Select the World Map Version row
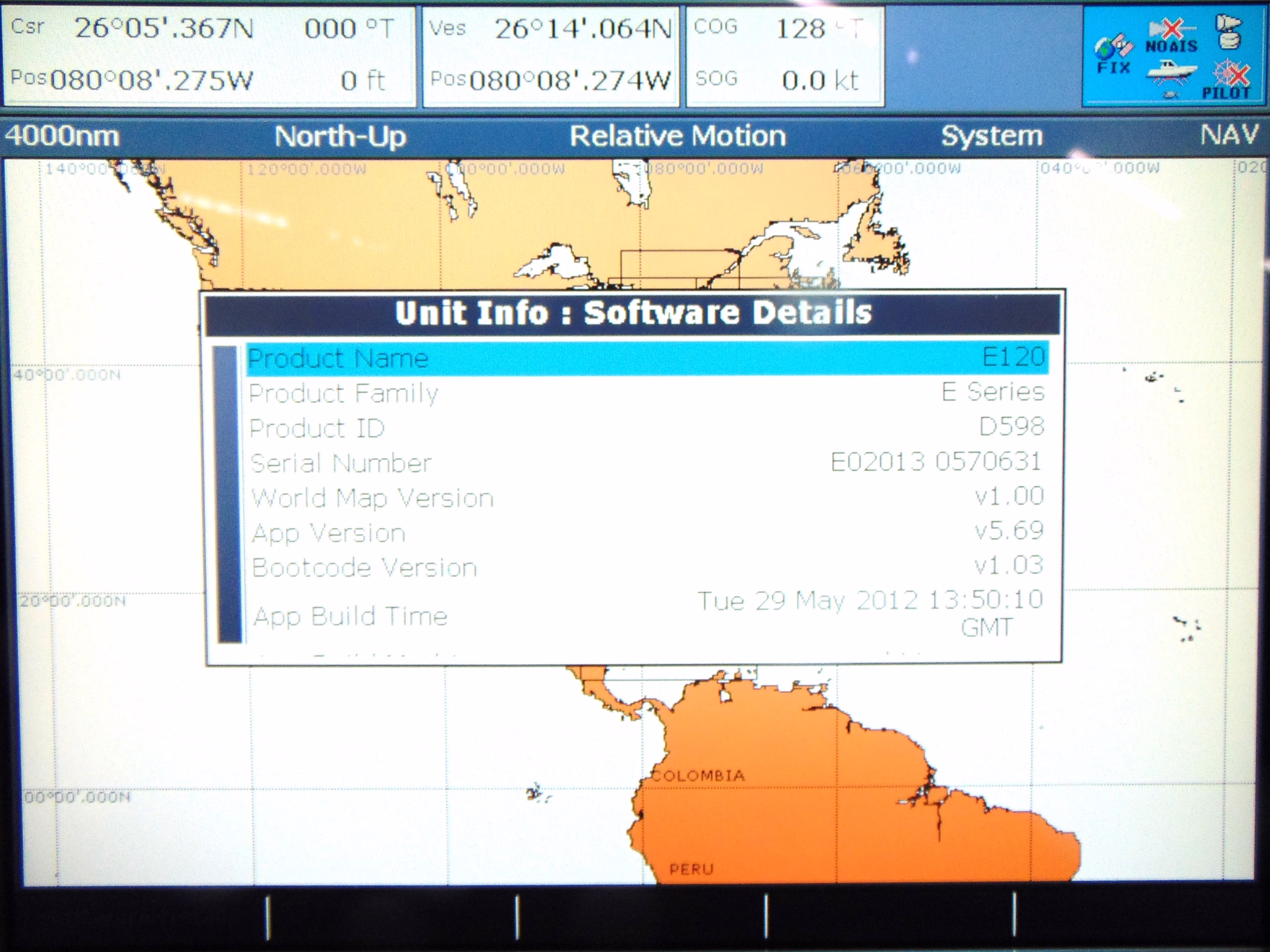This screenshot has width=1270, height=952. 646,497
